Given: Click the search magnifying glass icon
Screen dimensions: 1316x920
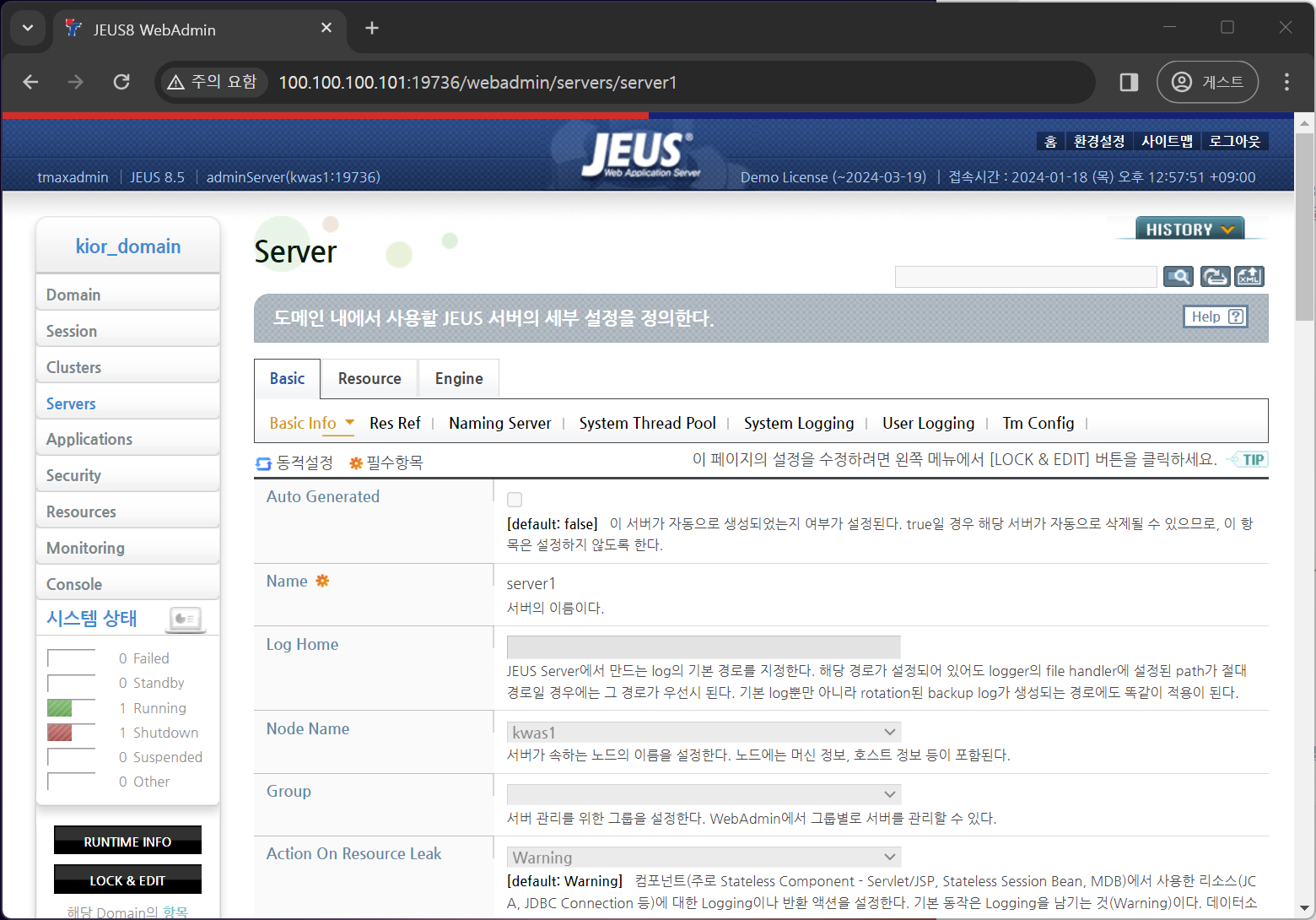Looking at the screenshot, I should [1178, 276].
